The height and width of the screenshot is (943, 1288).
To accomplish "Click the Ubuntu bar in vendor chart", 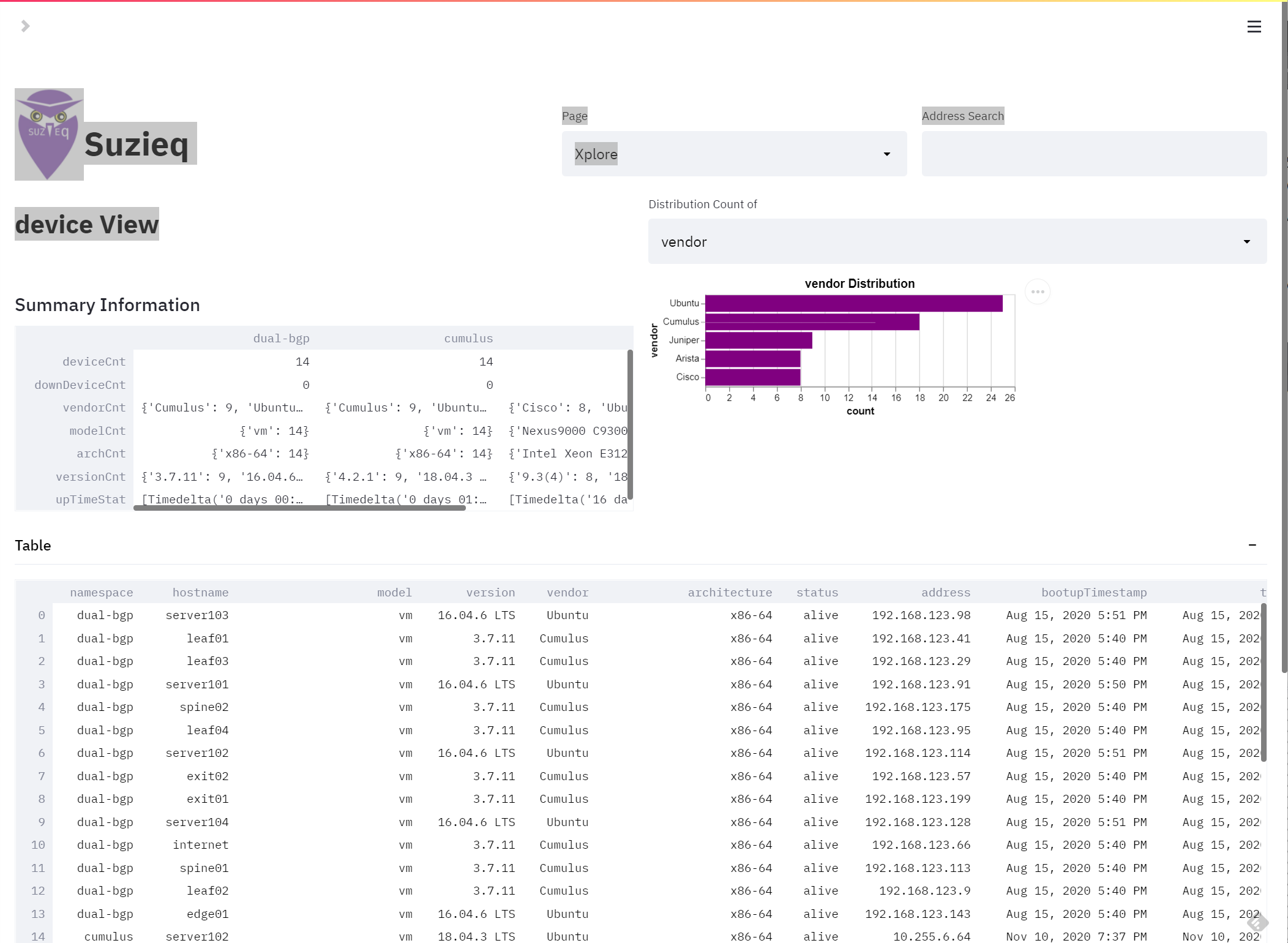I will tap(853, 303).
